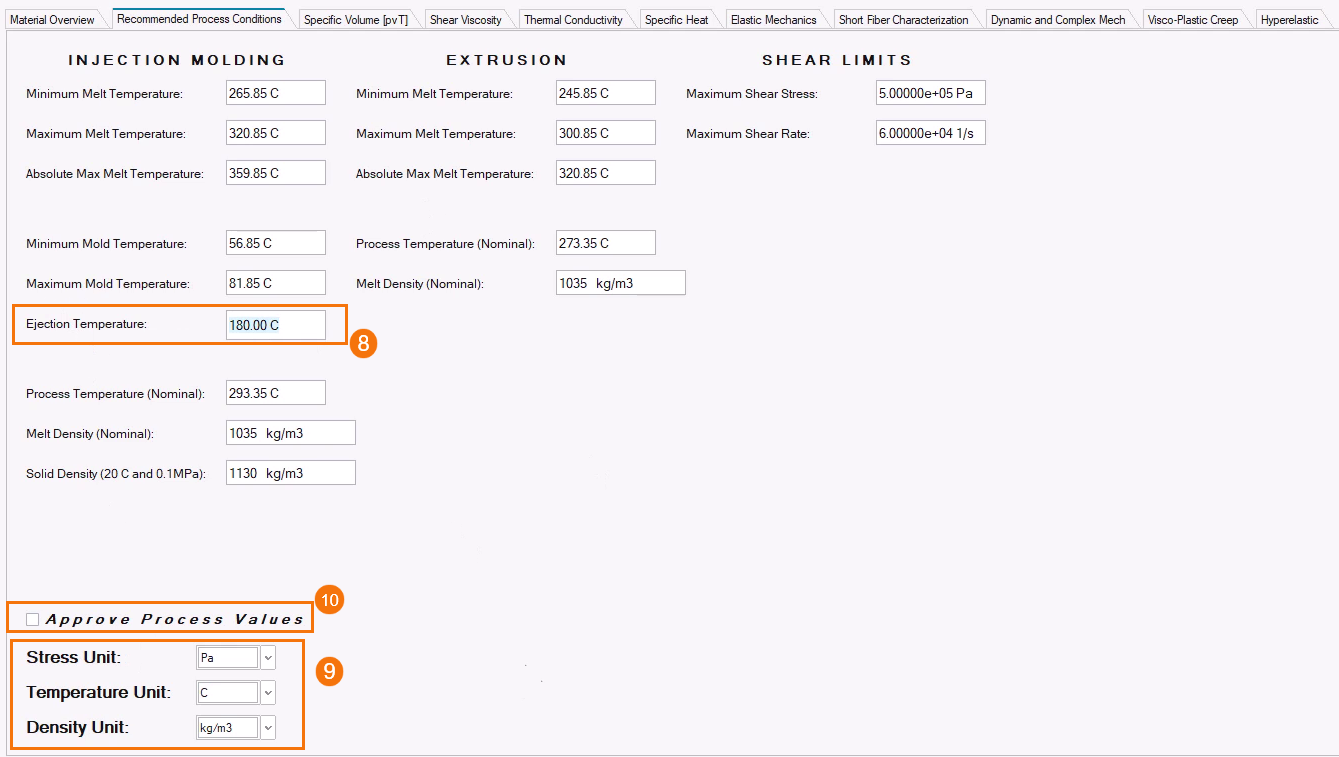Click the Maximum Mold Temperature label
Image resolution: width=1339 pixels, height=757 pixels.
tap(108, 284)
